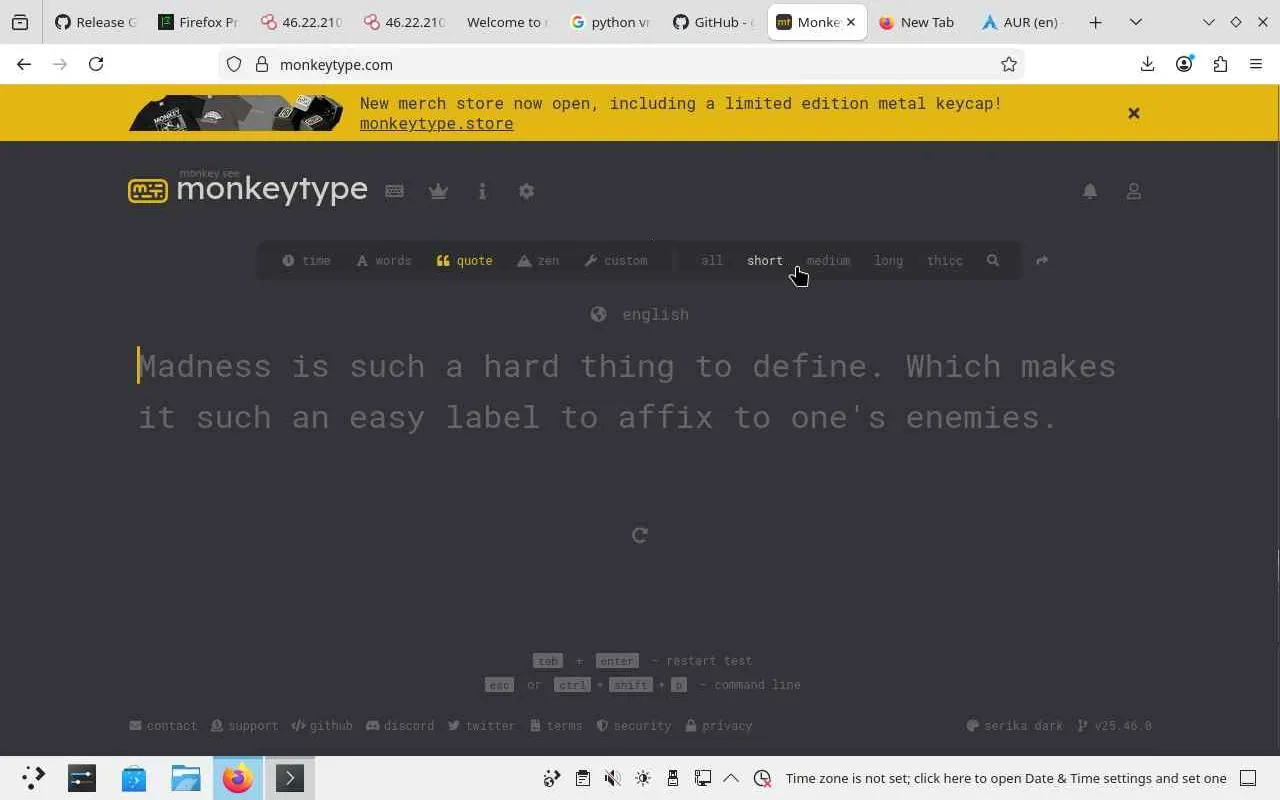Switch to the New Tab tab
Image resolution: width=1280 pixels, height=800 pixels.
tap(917, 22)
